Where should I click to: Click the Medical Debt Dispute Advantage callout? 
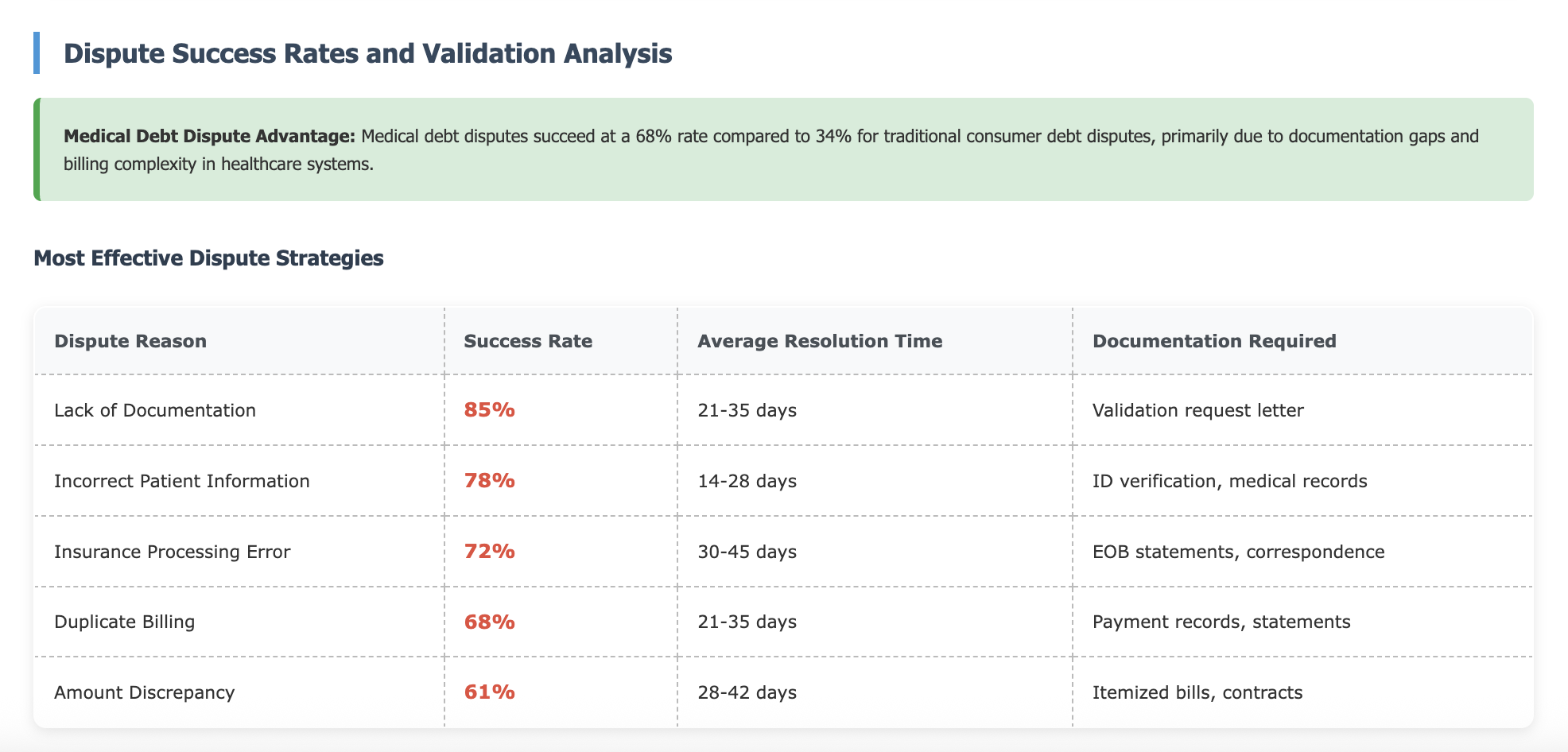coord(783,149)
